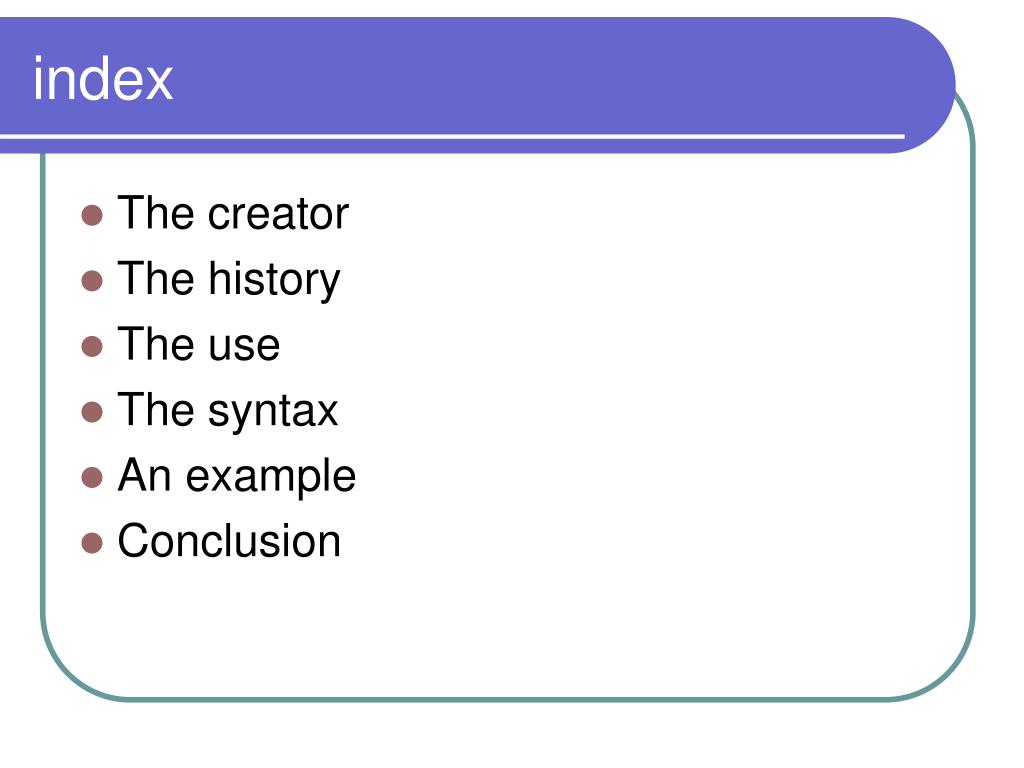
Task: Select the white line under the title
Action: click(452, 136)
